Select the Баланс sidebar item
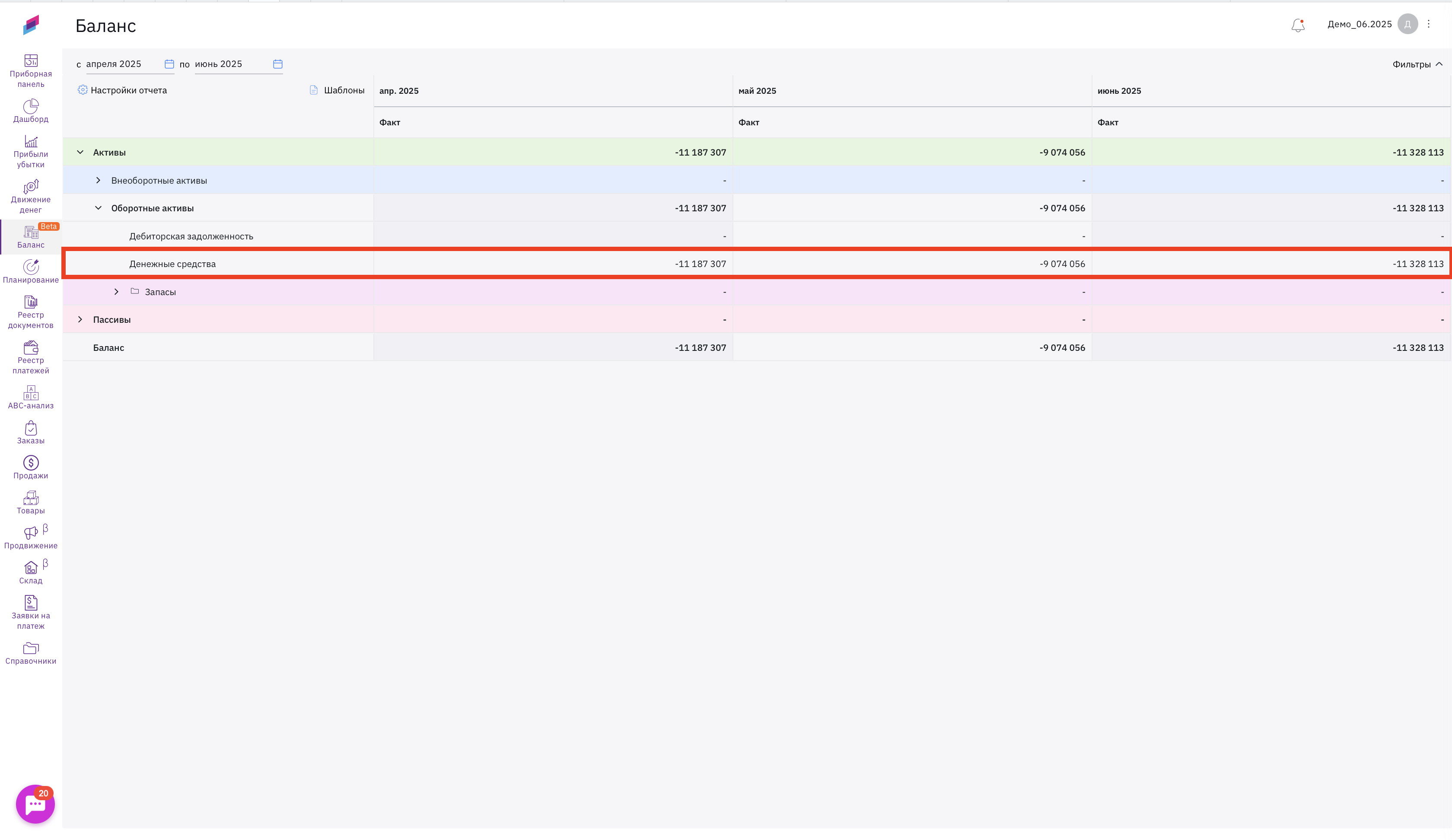Screen dimensions: 1452x840 pyautogui.click(x=31, y=237)
